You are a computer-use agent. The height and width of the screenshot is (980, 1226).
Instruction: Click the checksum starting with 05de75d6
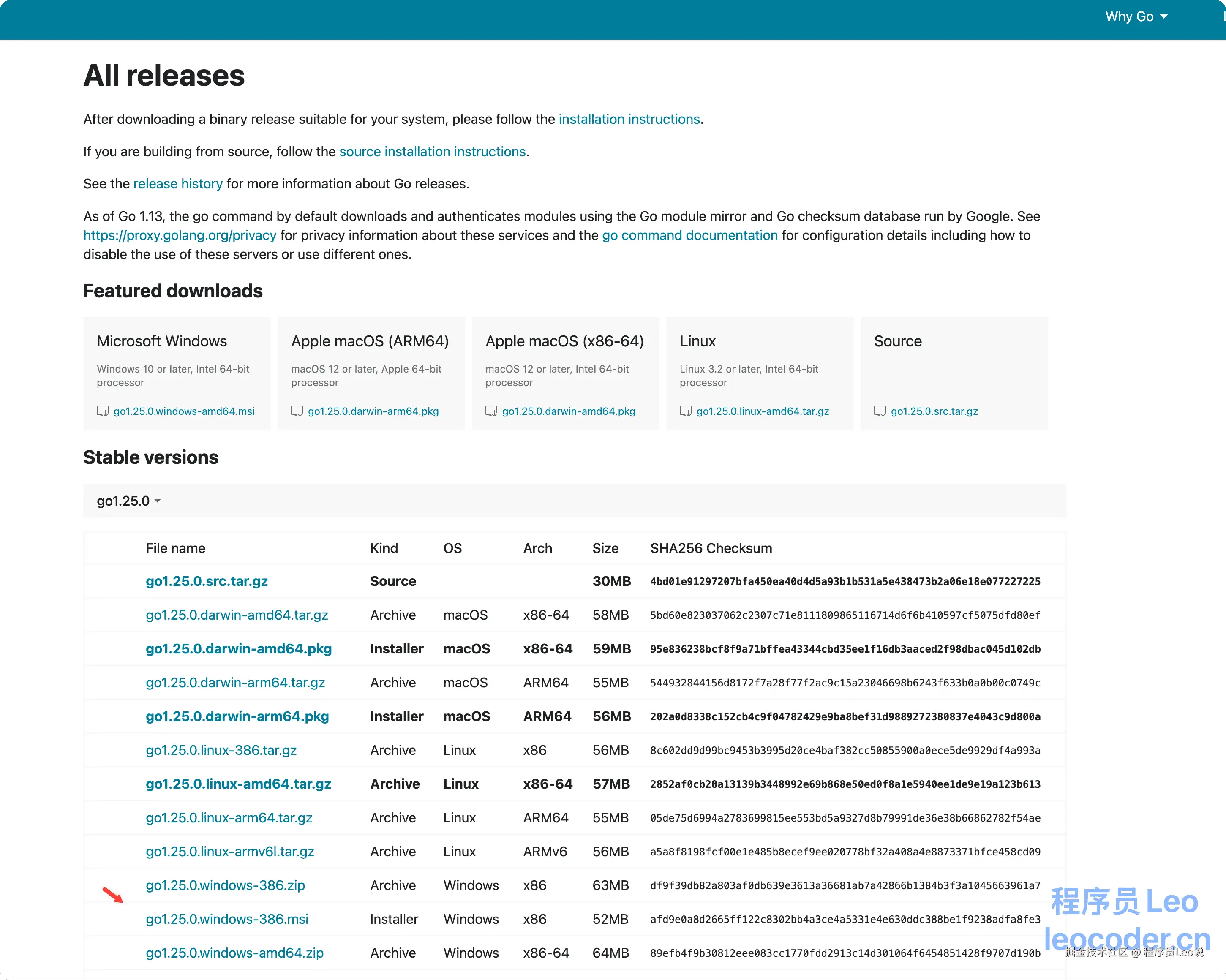[x=846, y=818]
